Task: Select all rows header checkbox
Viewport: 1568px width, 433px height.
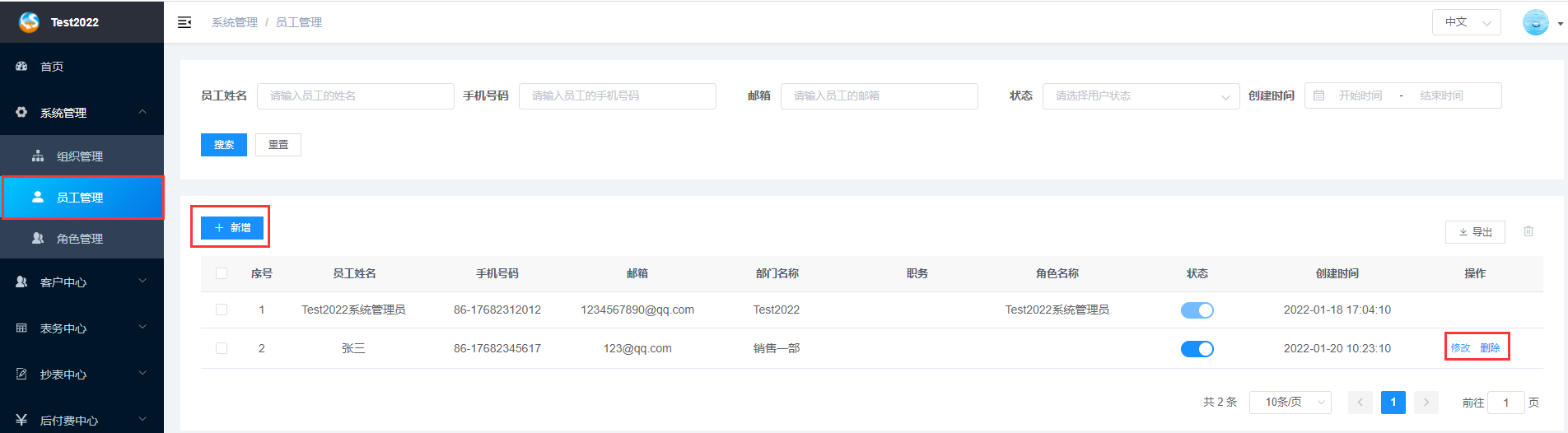Action: coord(222,273)
